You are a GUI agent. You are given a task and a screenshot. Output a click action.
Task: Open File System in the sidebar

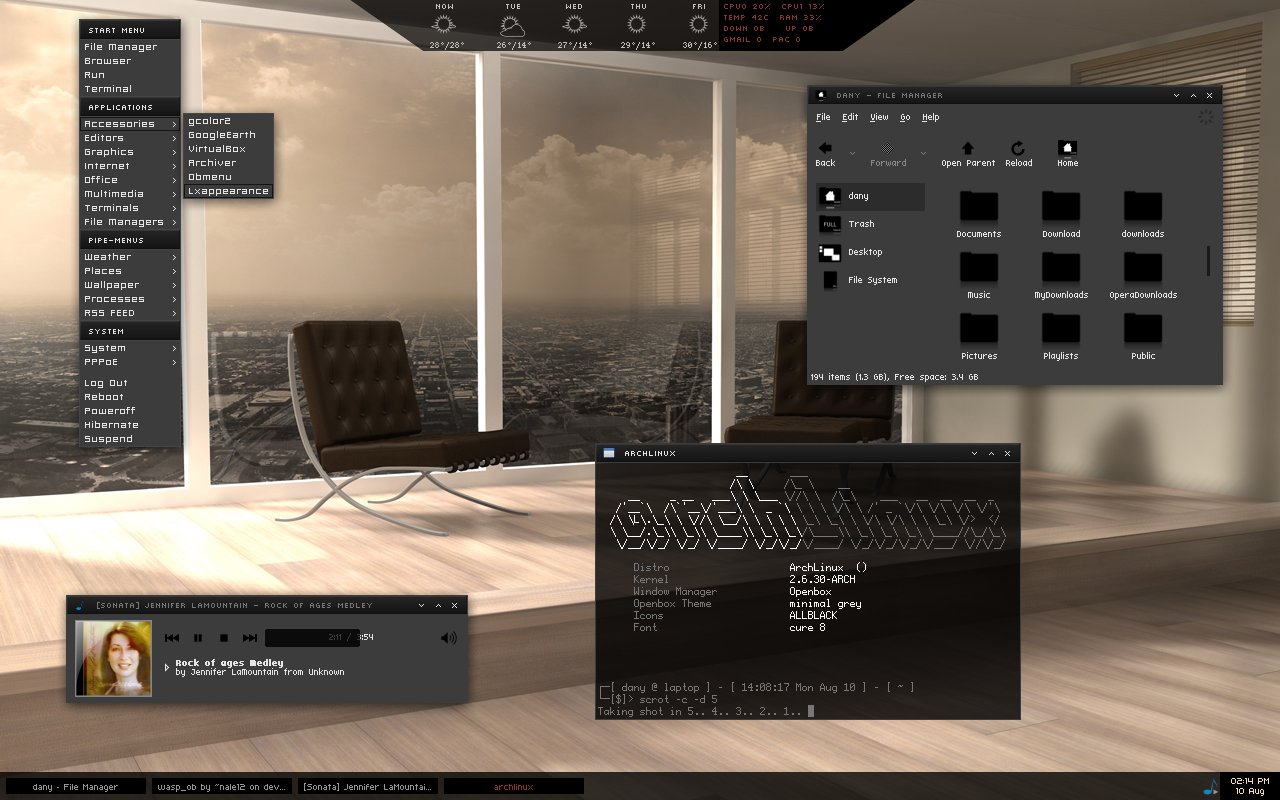coord(870,280)
